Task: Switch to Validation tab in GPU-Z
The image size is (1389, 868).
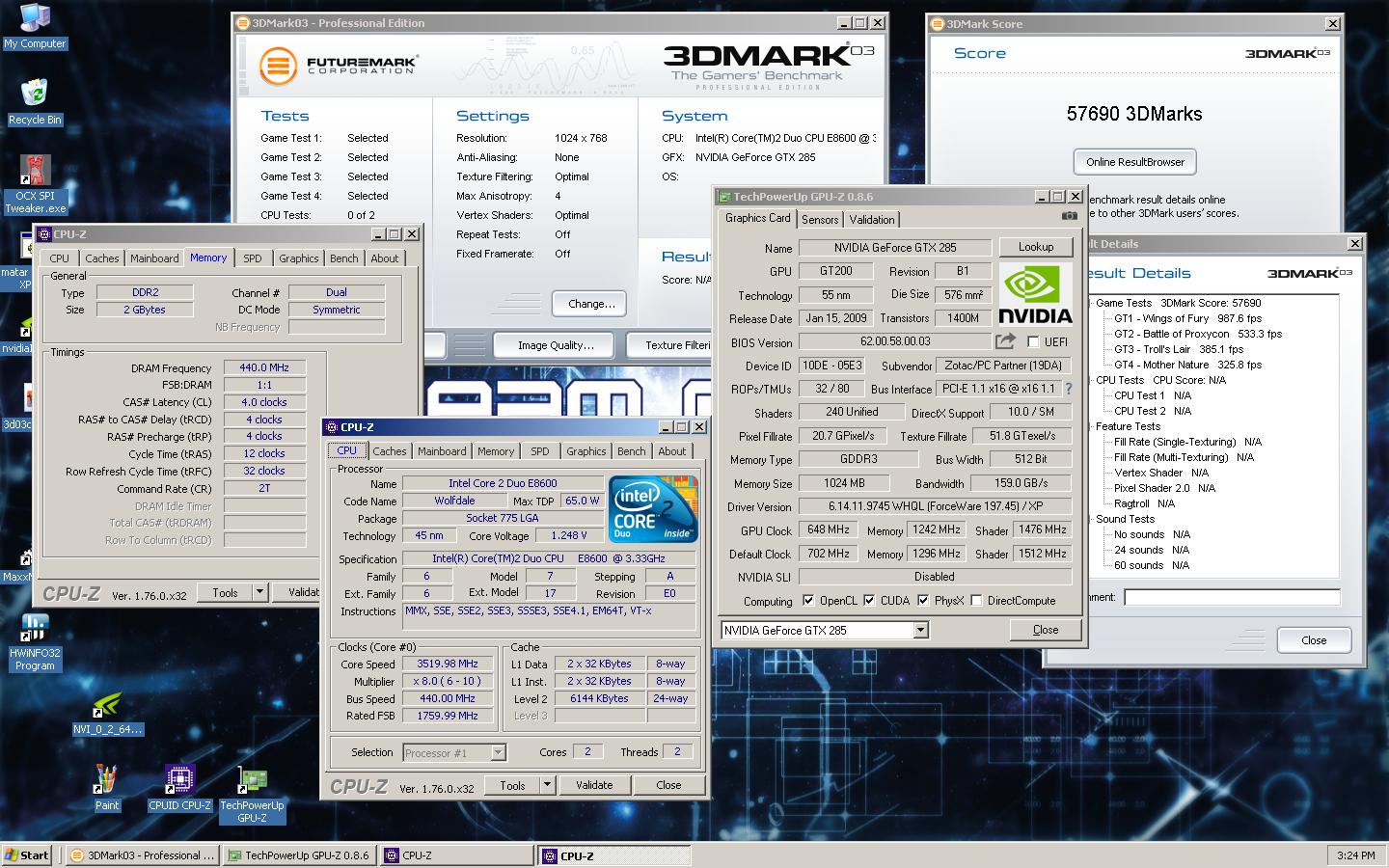Action: [872, 220]
